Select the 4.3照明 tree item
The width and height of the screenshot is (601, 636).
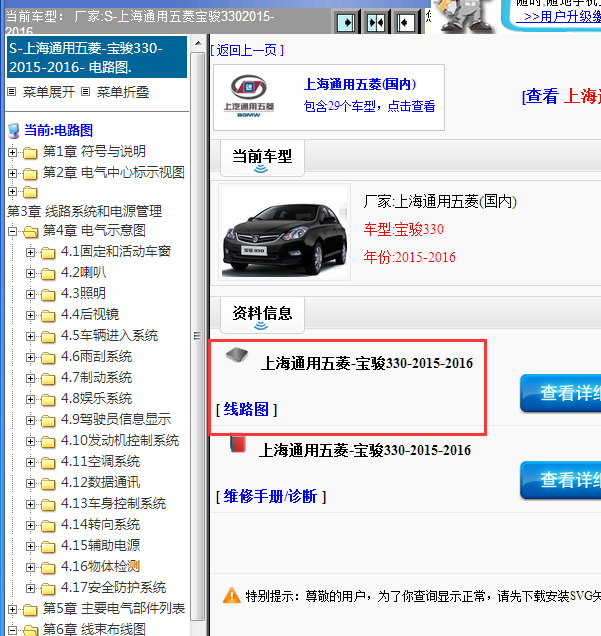pos(83,293)
